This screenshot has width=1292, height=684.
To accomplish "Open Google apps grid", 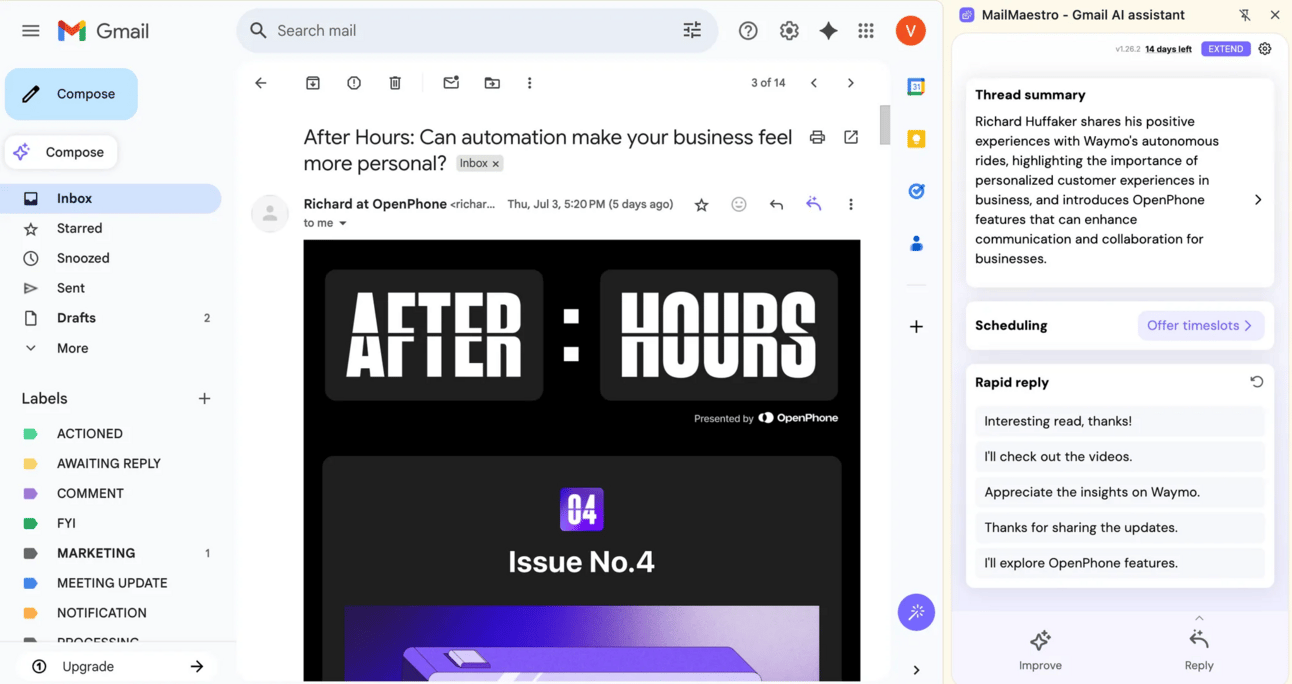I will [866, 31].
